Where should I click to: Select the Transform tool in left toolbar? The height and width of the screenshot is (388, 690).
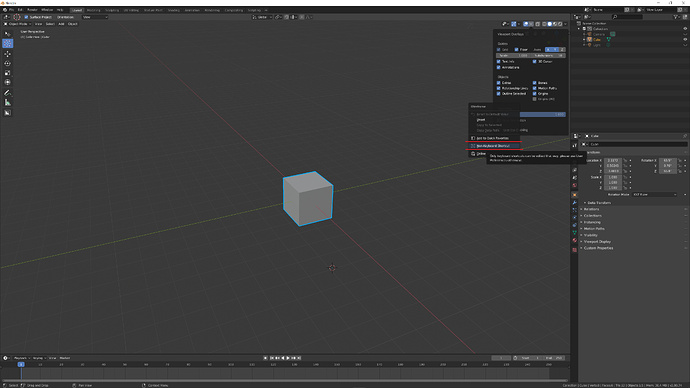pyautogui.click(x=7, y=82)
